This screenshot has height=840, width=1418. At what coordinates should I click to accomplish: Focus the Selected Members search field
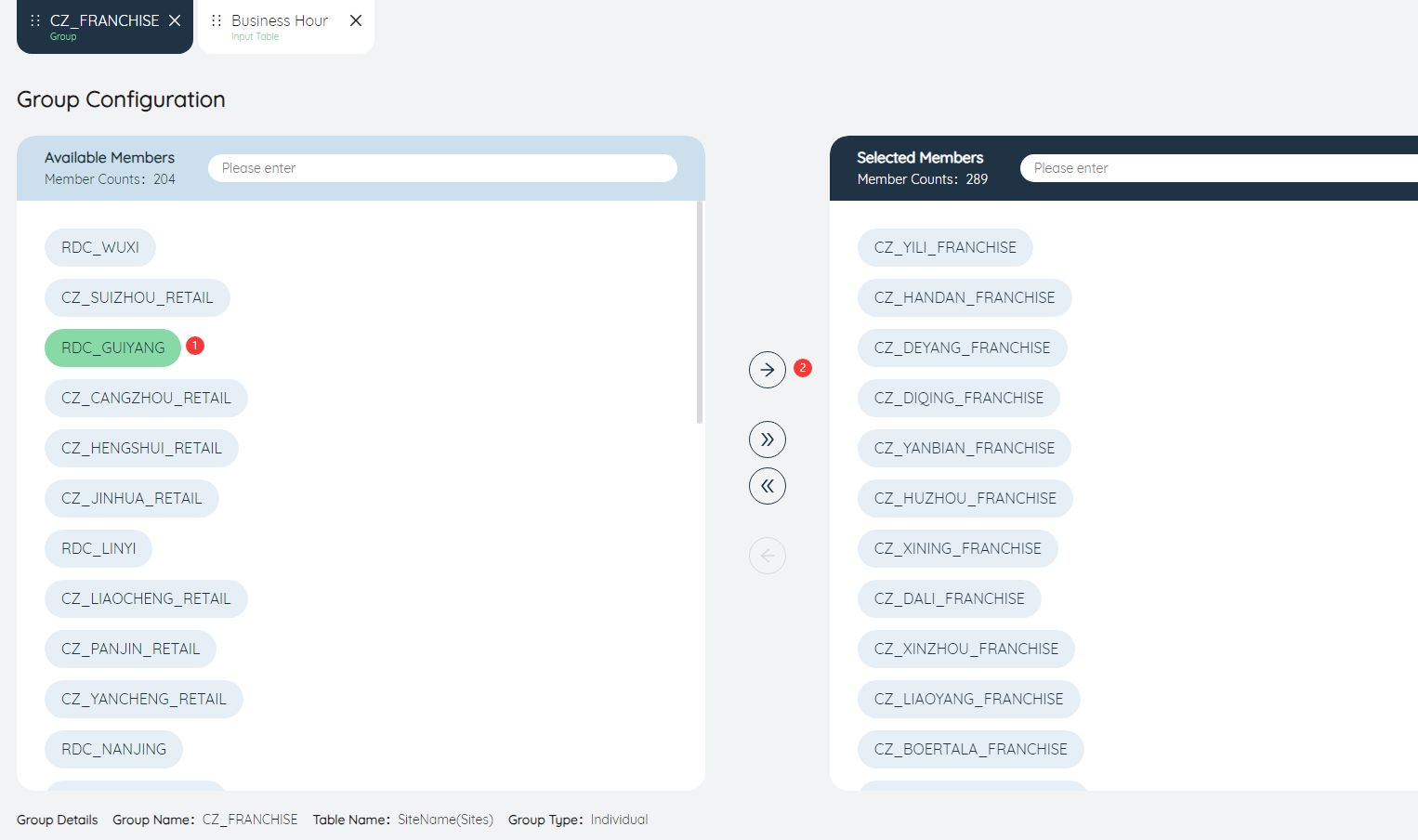[x=1219, y=168]
